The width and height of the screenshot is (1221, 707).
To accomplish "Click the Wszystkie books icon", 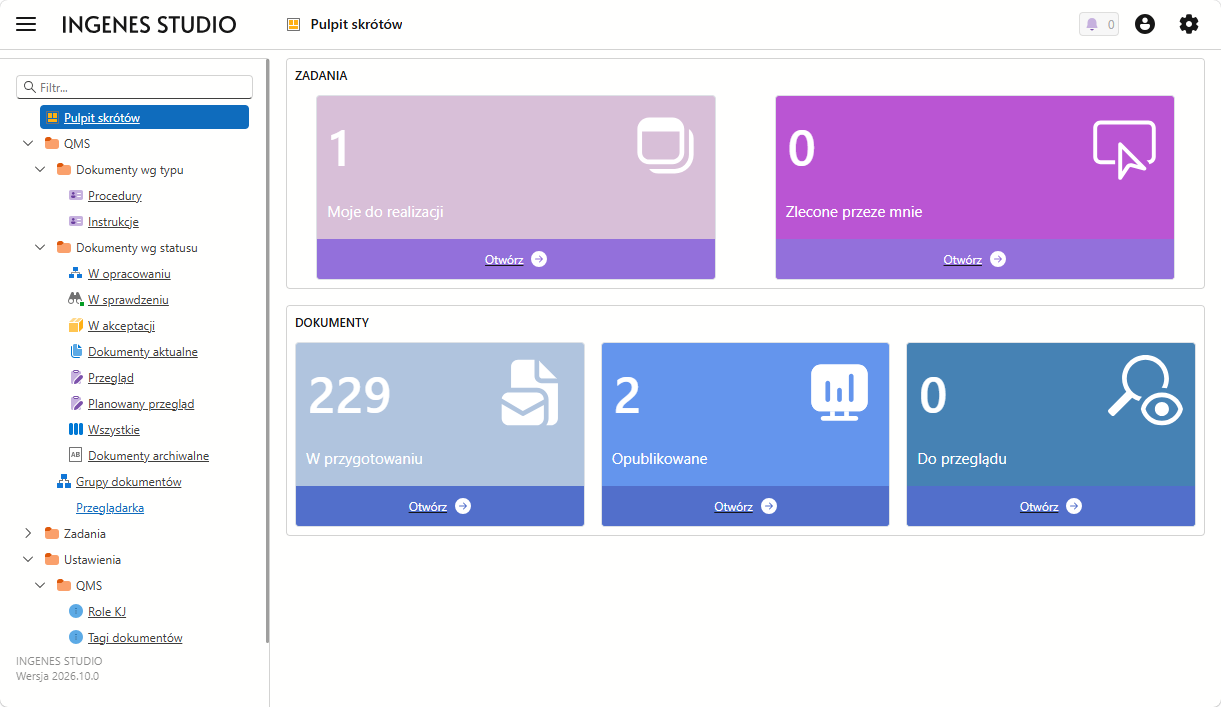I will coord(76,430).
